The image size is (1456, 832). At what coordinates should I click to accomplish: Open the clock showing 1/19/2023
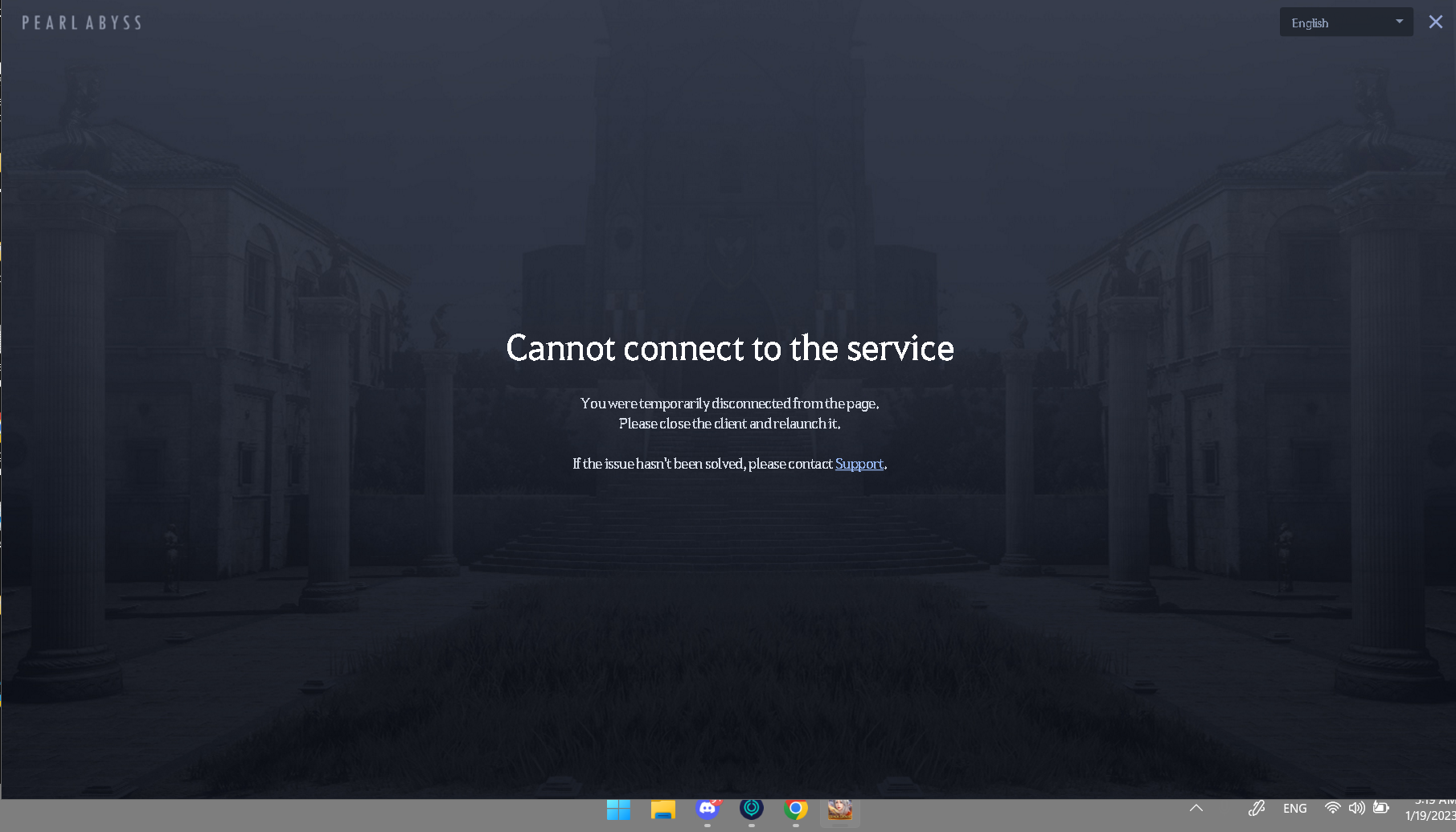tap(1430, 809)
